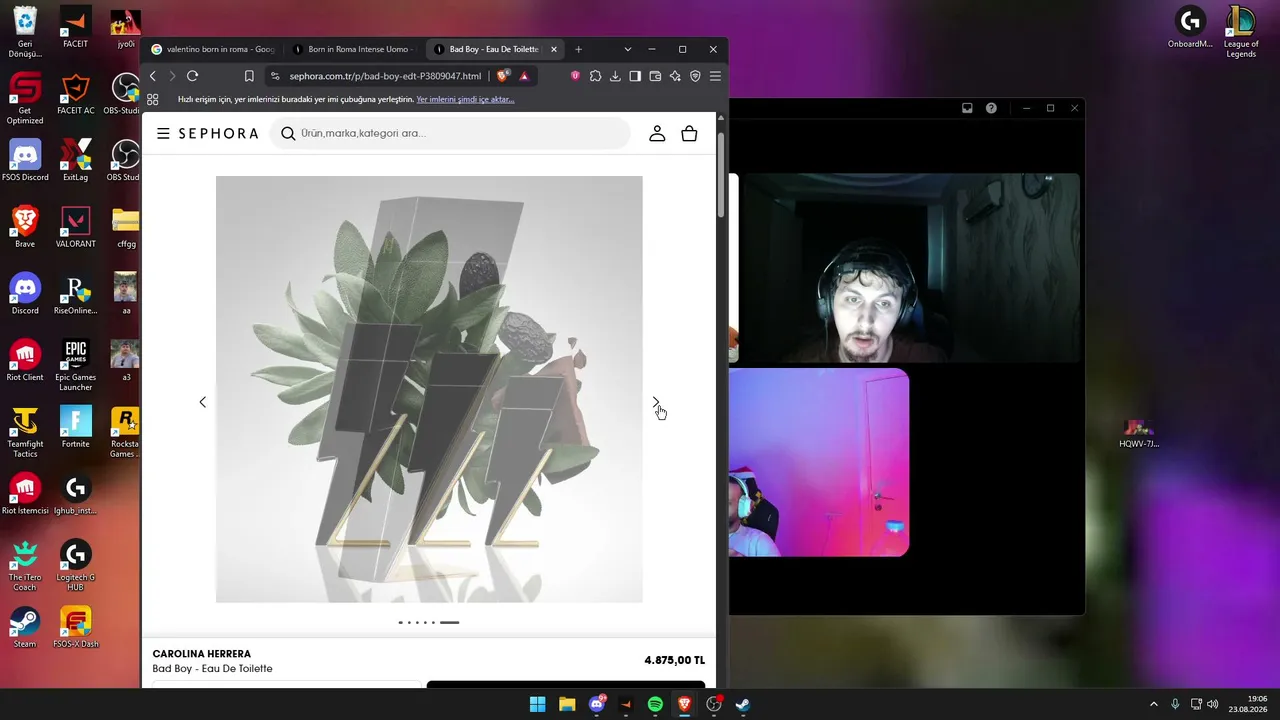The height and width of the screenshot is (720, 1280).
Task: Click the import bookmarks now link
Action: point(465,100)
